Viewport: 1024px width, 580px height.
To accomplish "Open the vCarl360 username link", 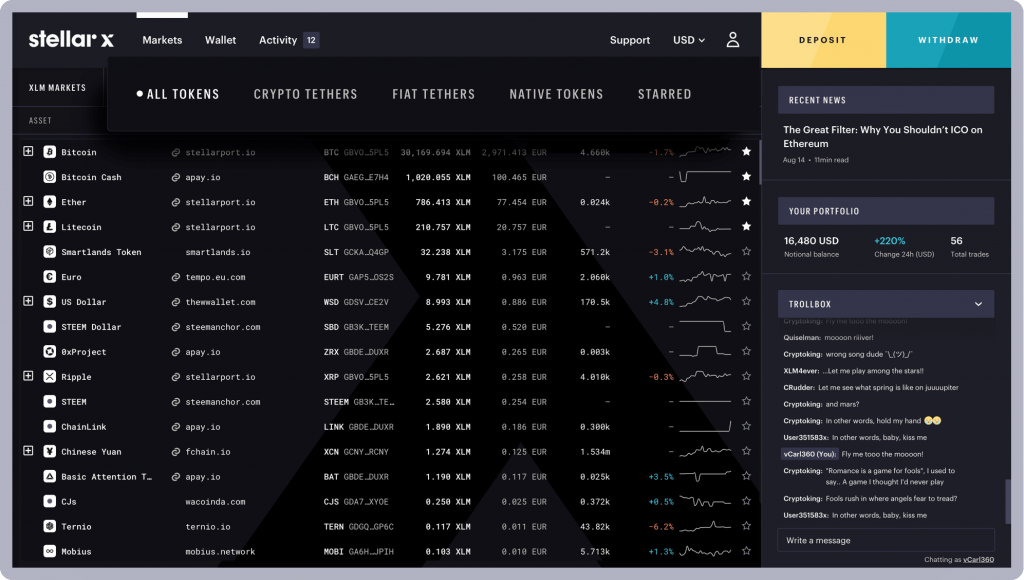I will point(978,560).
